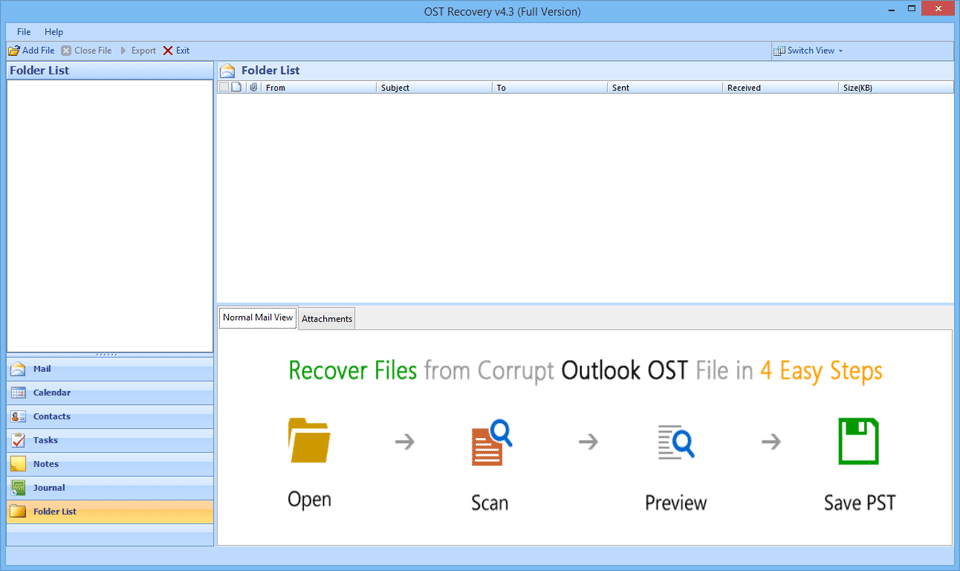
Task: Click the Add File toolbar icon
Action: click(14, 51)
